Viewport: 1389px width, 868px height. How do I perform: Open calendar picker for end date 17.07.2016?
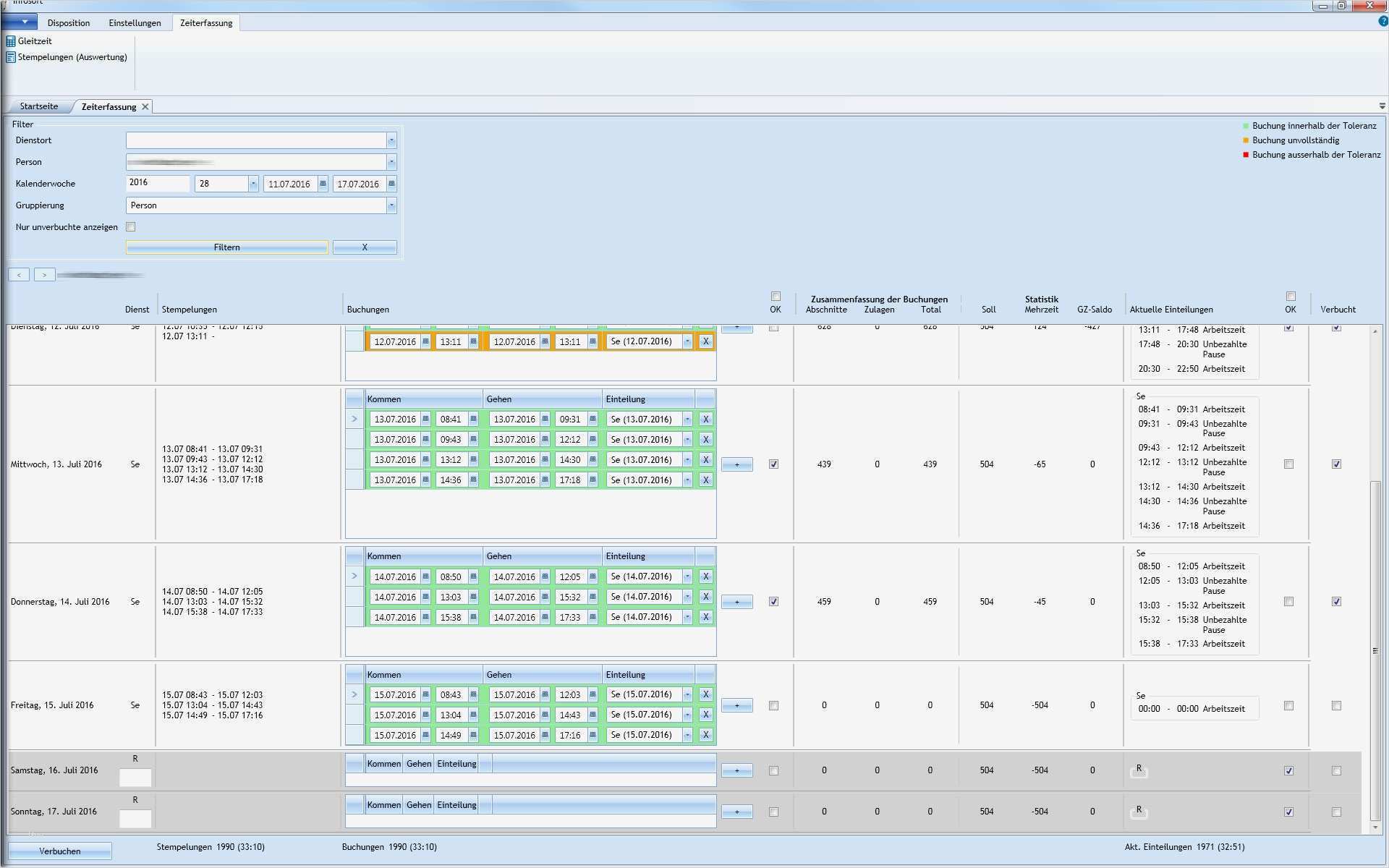tap(391, 184)
